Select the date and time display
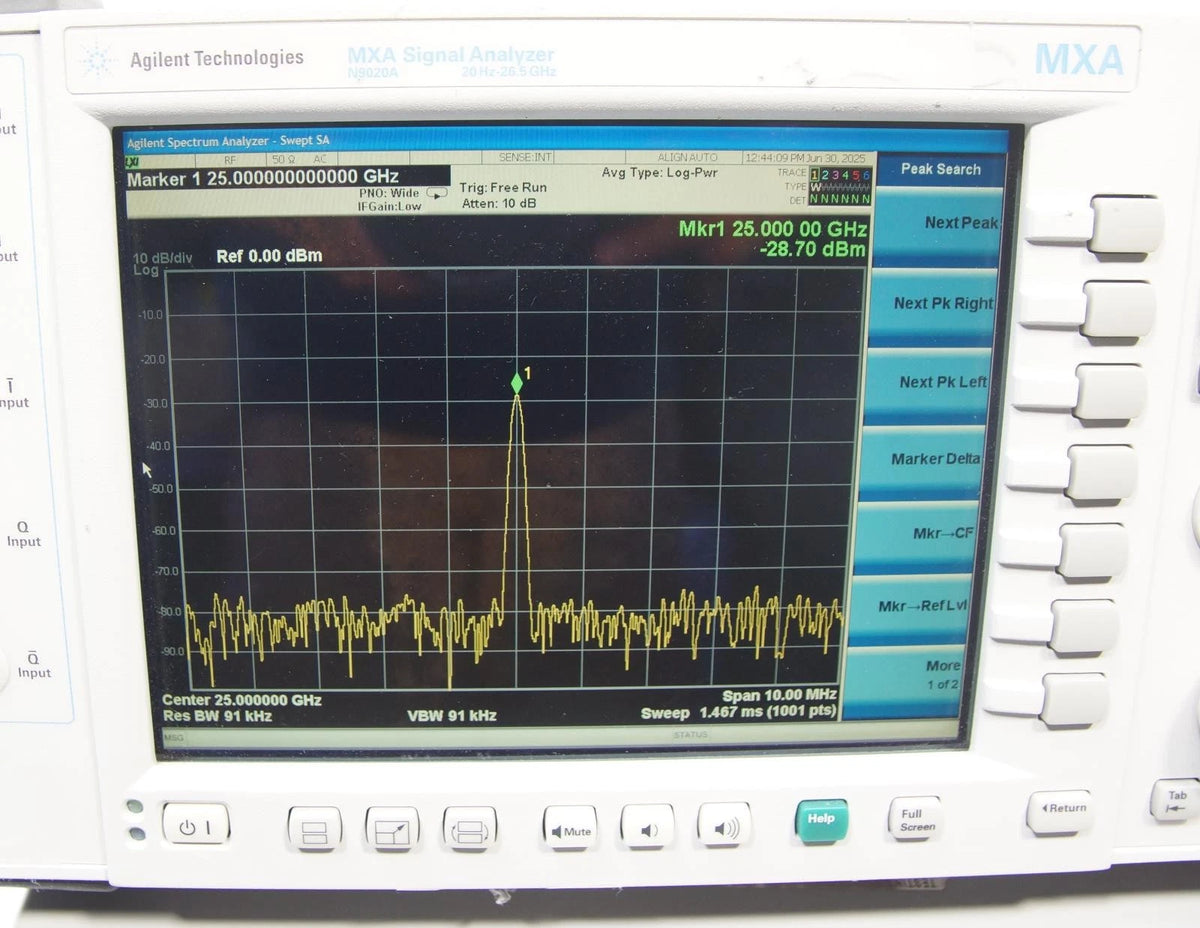The image size is (1200, 928). [808, 158]
